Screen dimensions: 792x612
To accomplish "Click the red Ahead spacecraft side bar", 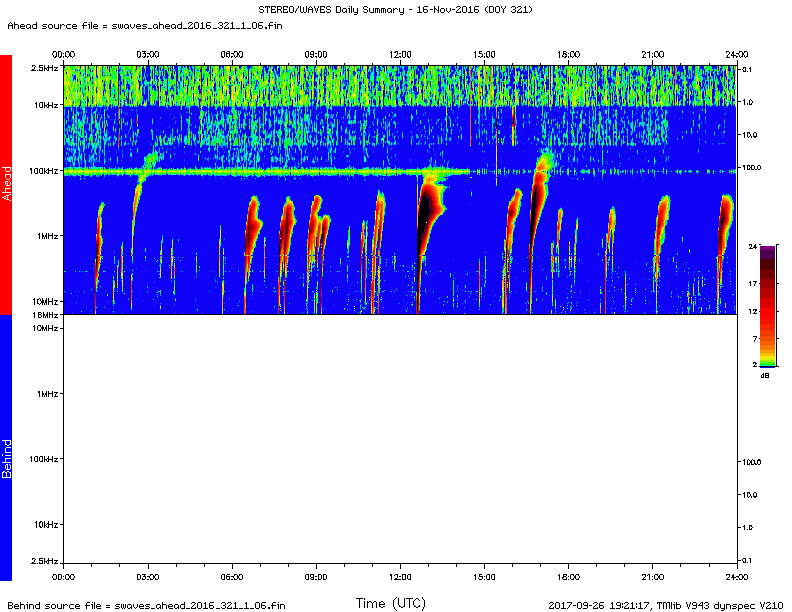I will 6,185.
